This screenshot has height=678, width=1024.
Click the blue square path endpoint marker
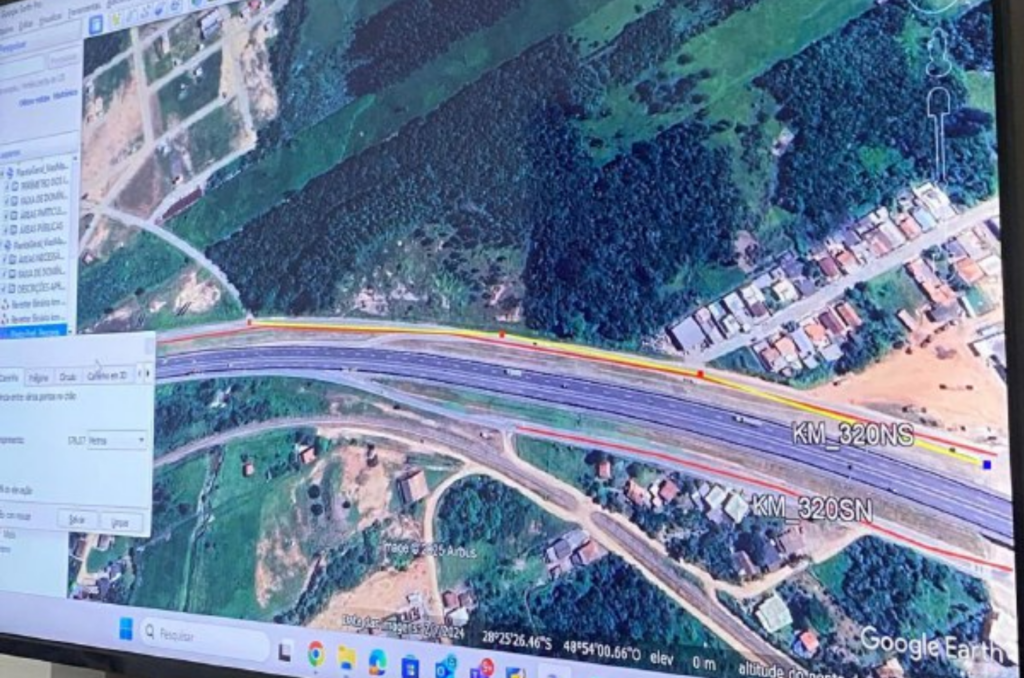click(987, 464)
